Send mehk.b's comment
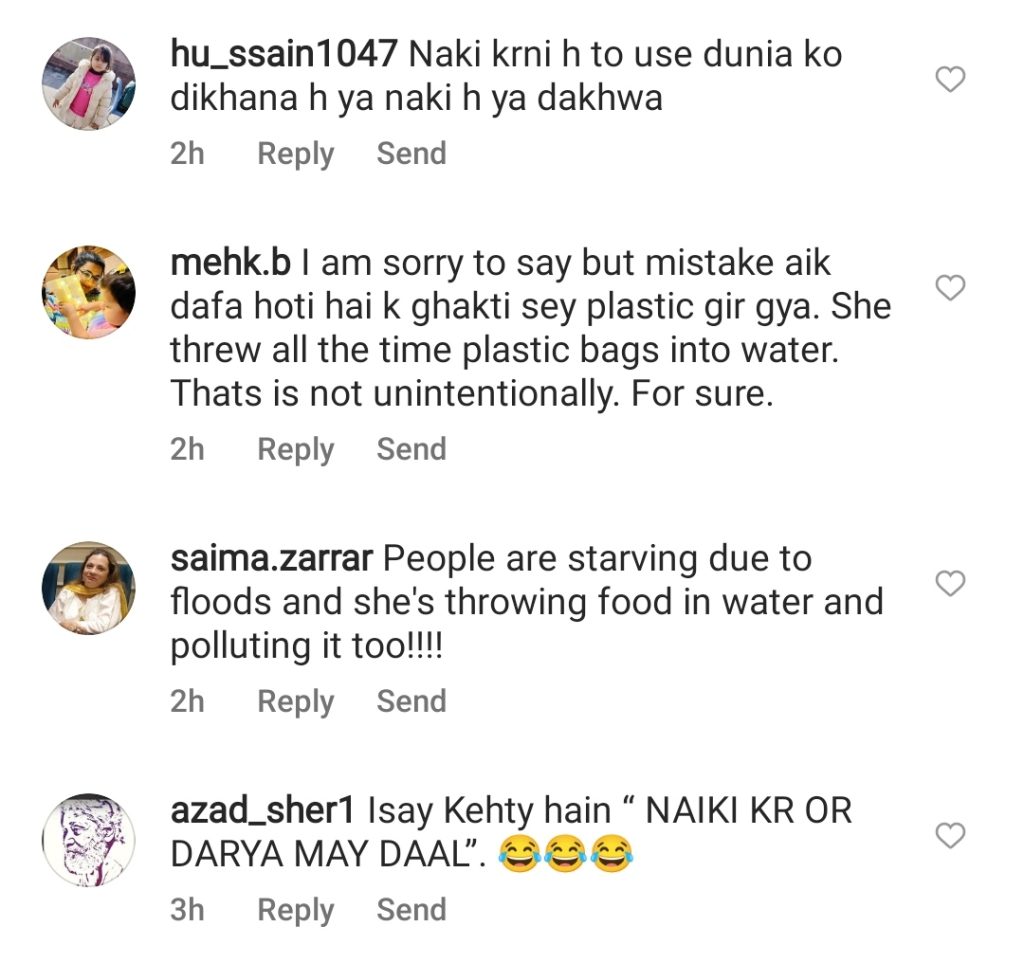Screen dimensions: 1024x963 (411, 450)
